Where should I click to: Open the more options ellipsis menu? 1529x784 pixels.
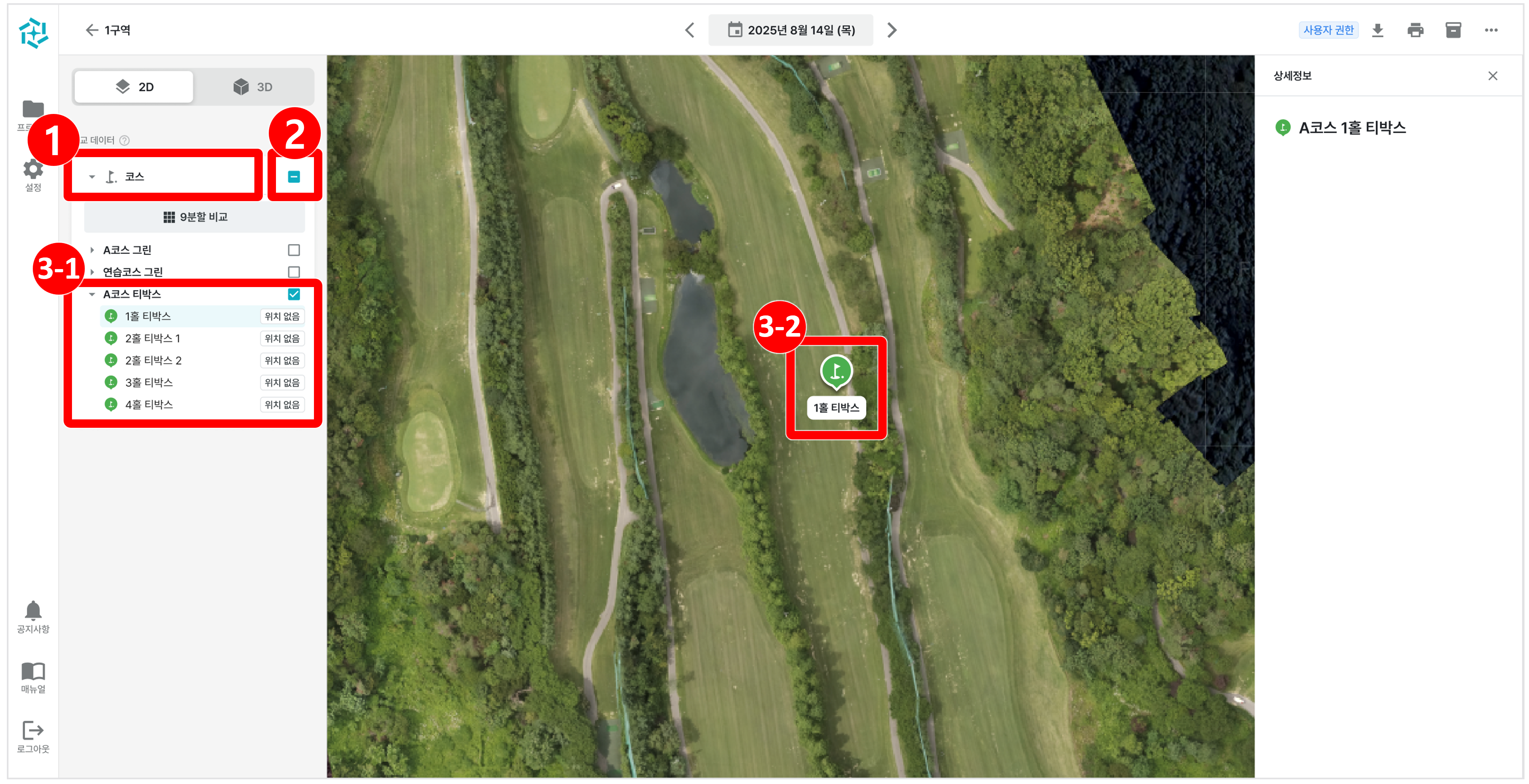click(1491, 30)
